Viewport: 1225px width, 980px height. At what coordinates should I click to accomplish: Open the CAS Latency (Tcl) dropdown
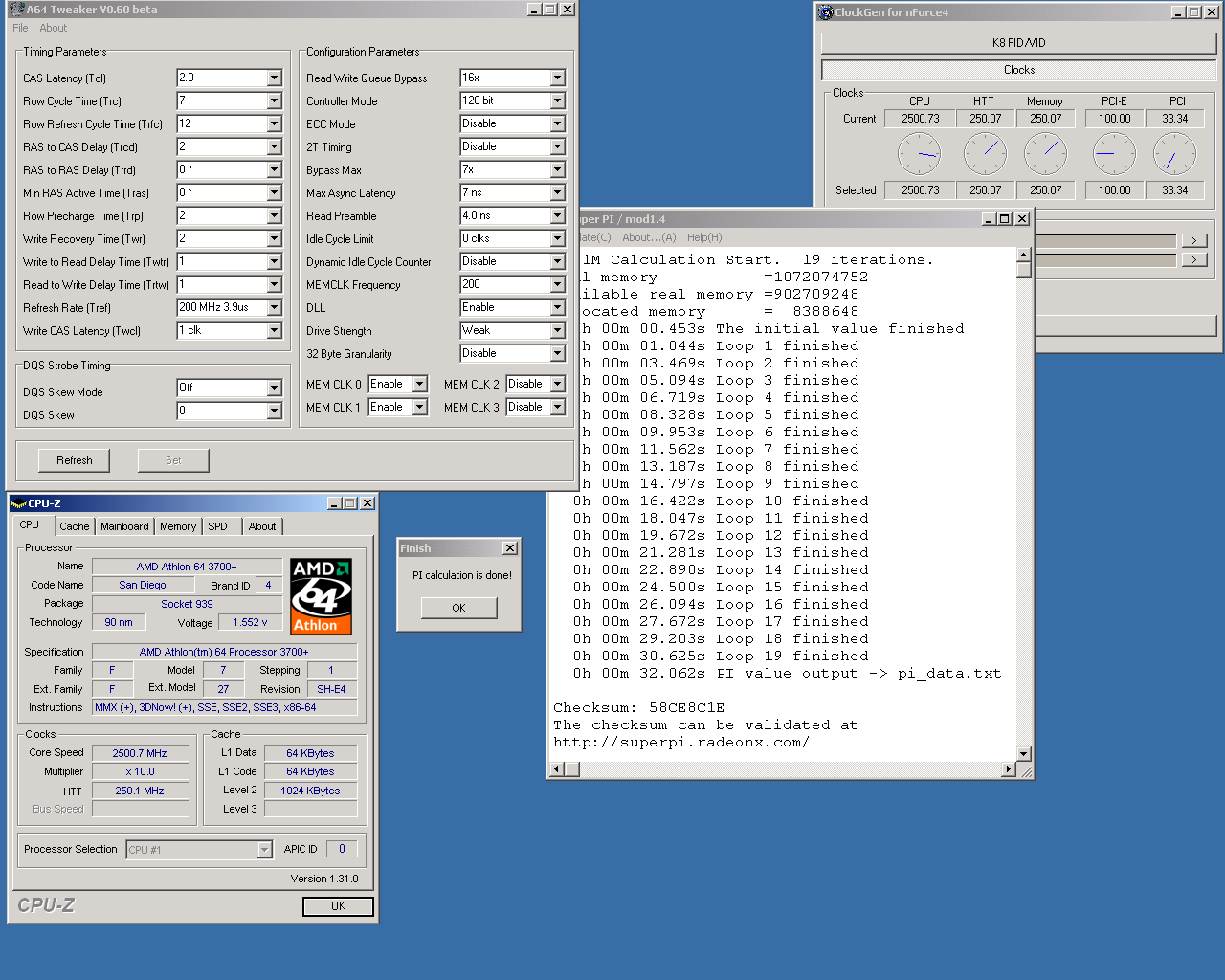274,78
